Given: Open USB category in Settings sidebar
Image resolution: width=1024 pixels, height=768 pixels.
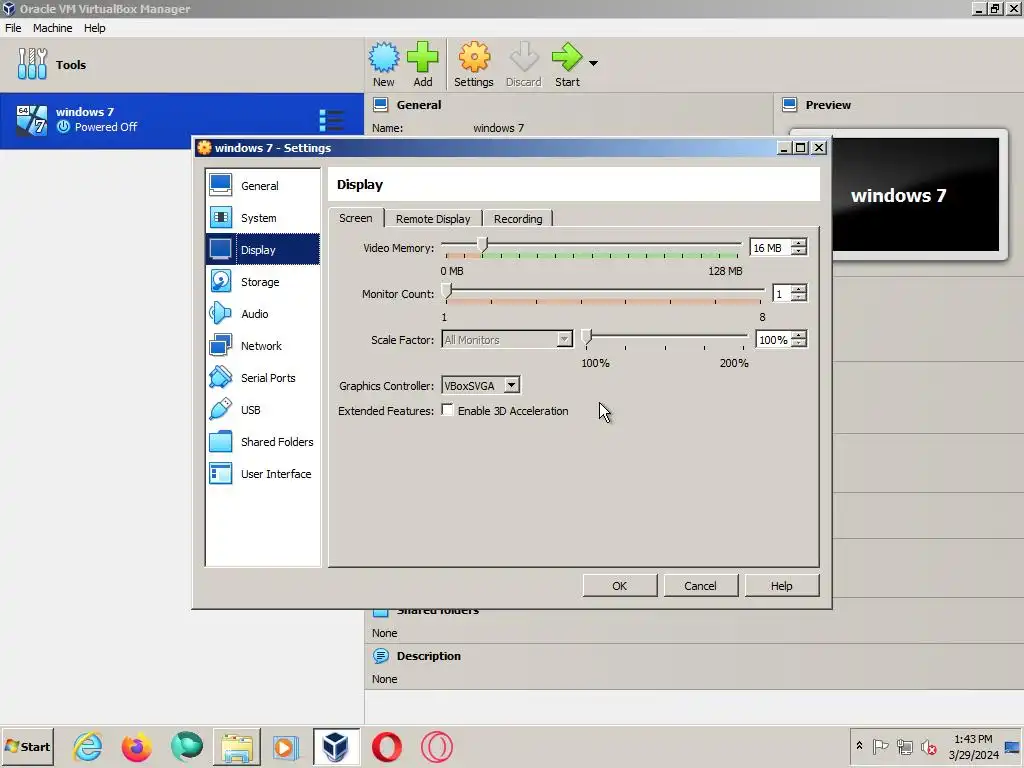Looking at the screenshot, I should click(x=263, y=409).
